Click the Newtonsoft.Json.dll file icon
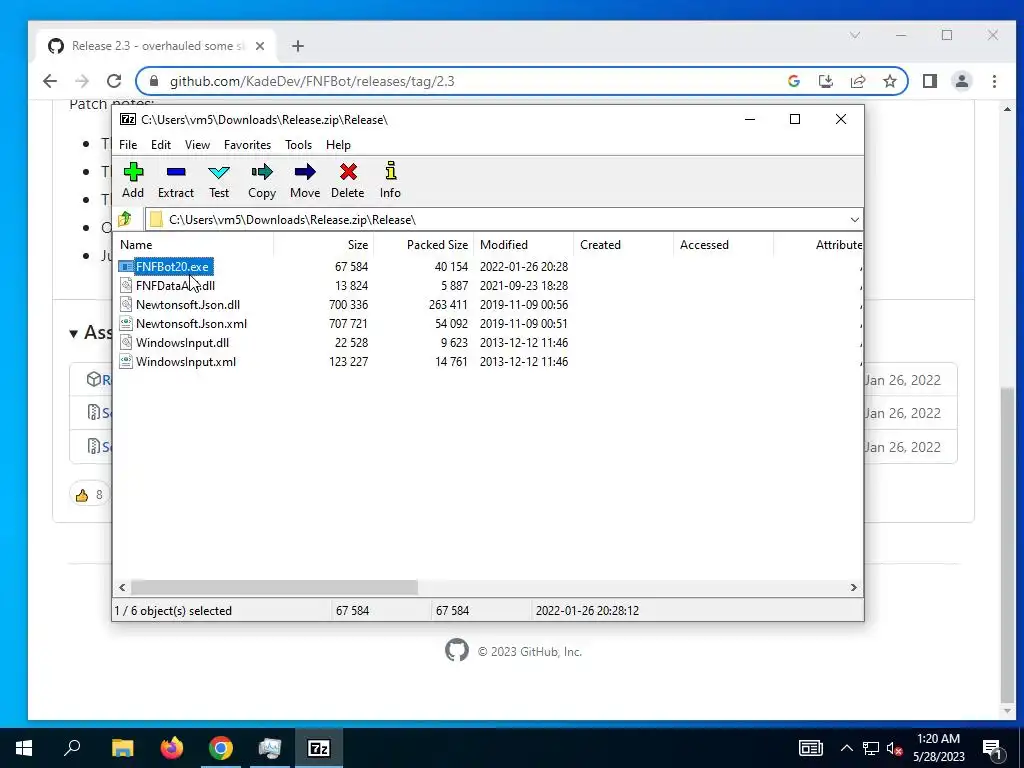1024x768 pixels. [126, 304]
